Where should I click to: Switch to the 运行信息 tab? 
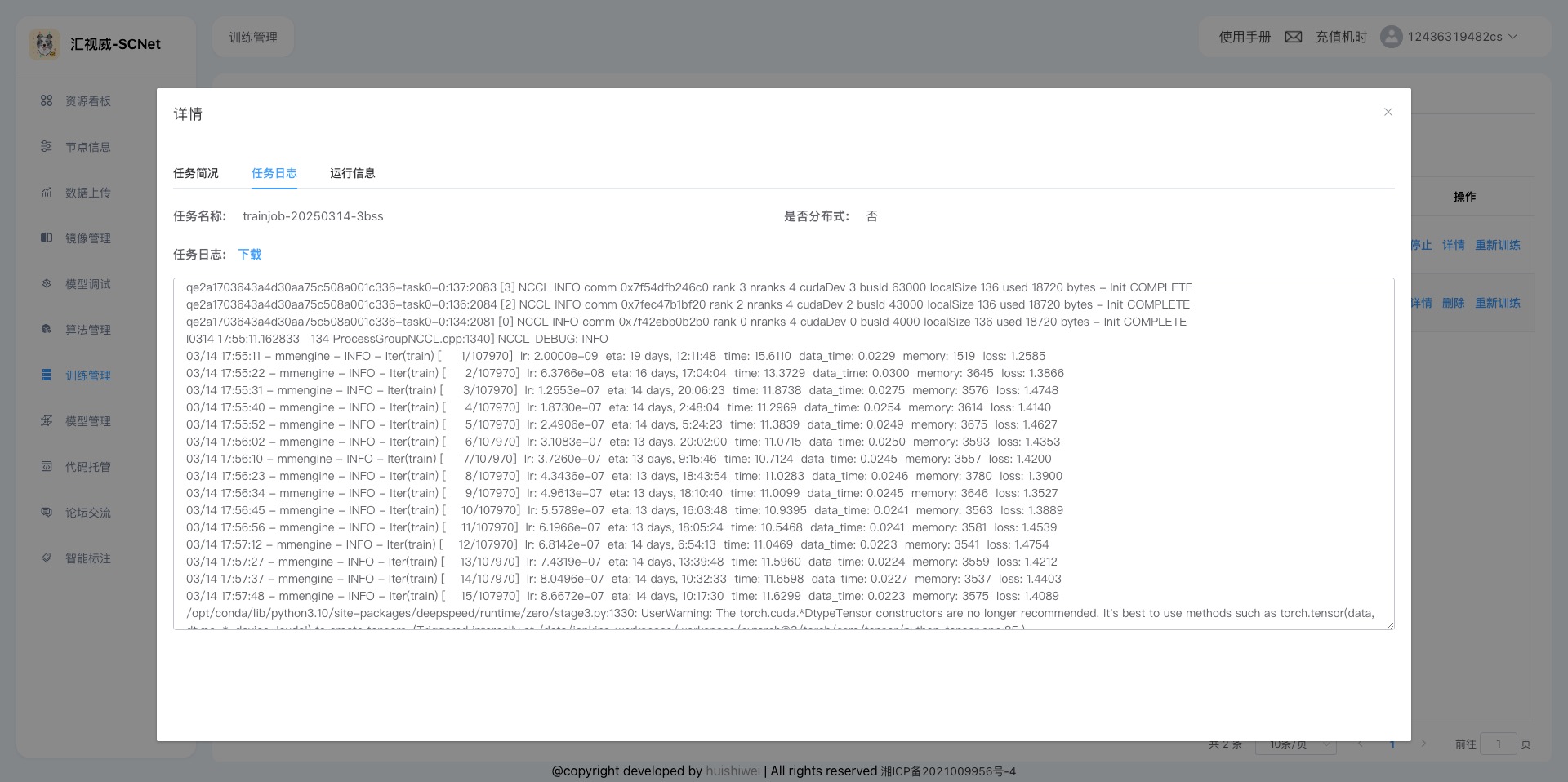click(x=353, y=173)
